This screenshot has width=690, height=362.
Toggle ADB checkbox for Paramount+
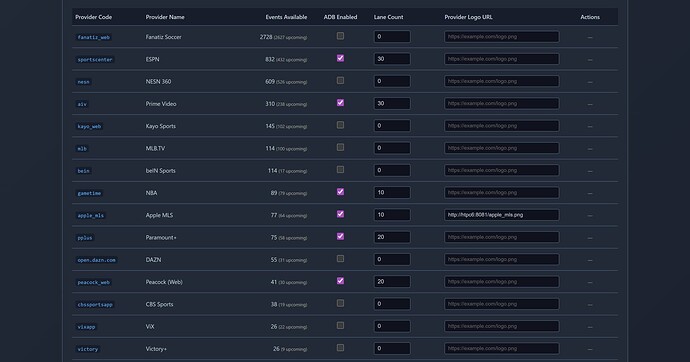(340, 236)
